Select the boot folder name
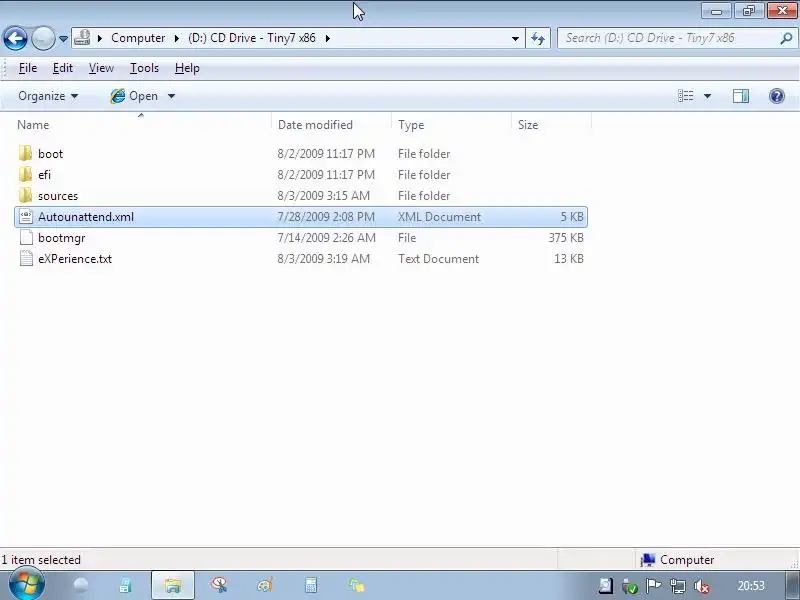Viewport: 800px width, 600px height. 51,154
